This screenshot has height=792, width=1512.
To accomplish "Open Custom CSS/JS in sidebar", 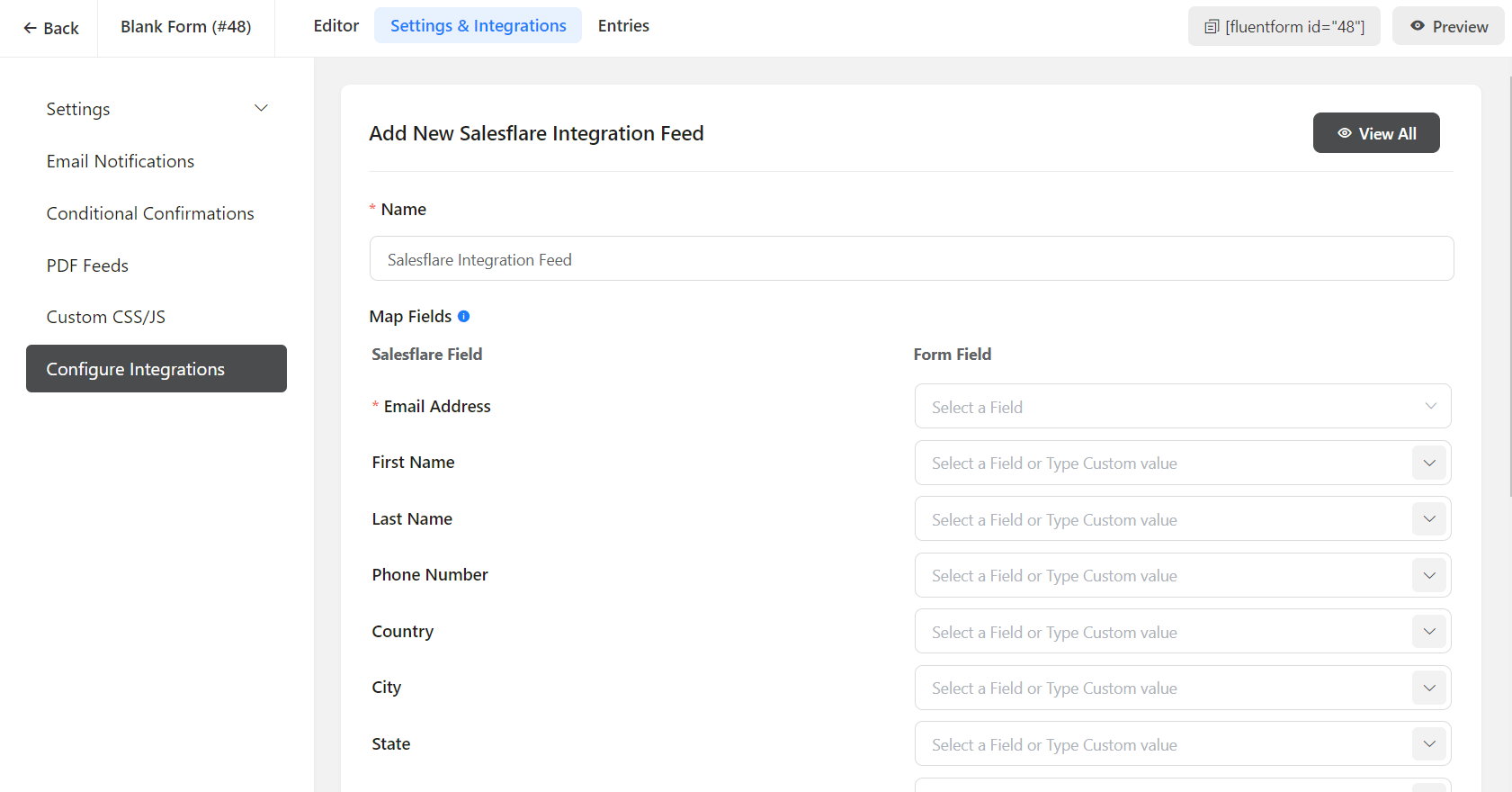I will (x=106, y=317).
